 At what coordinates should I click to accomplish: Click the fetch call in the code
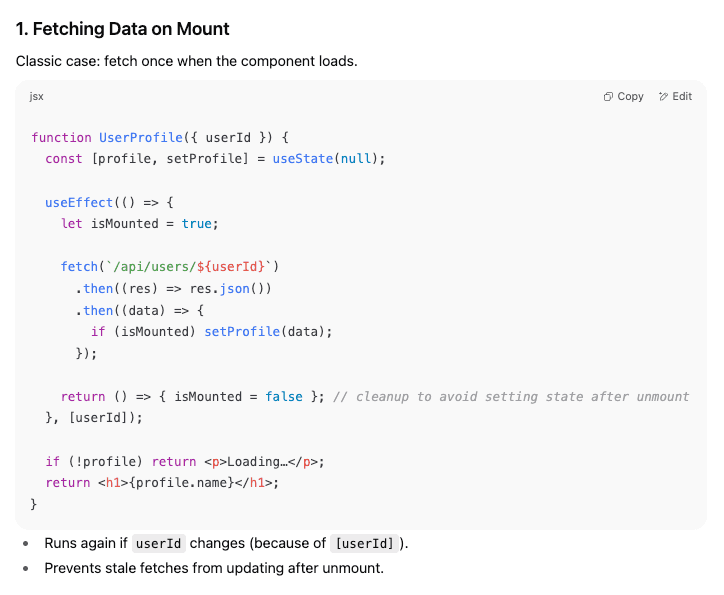(77, 267)
